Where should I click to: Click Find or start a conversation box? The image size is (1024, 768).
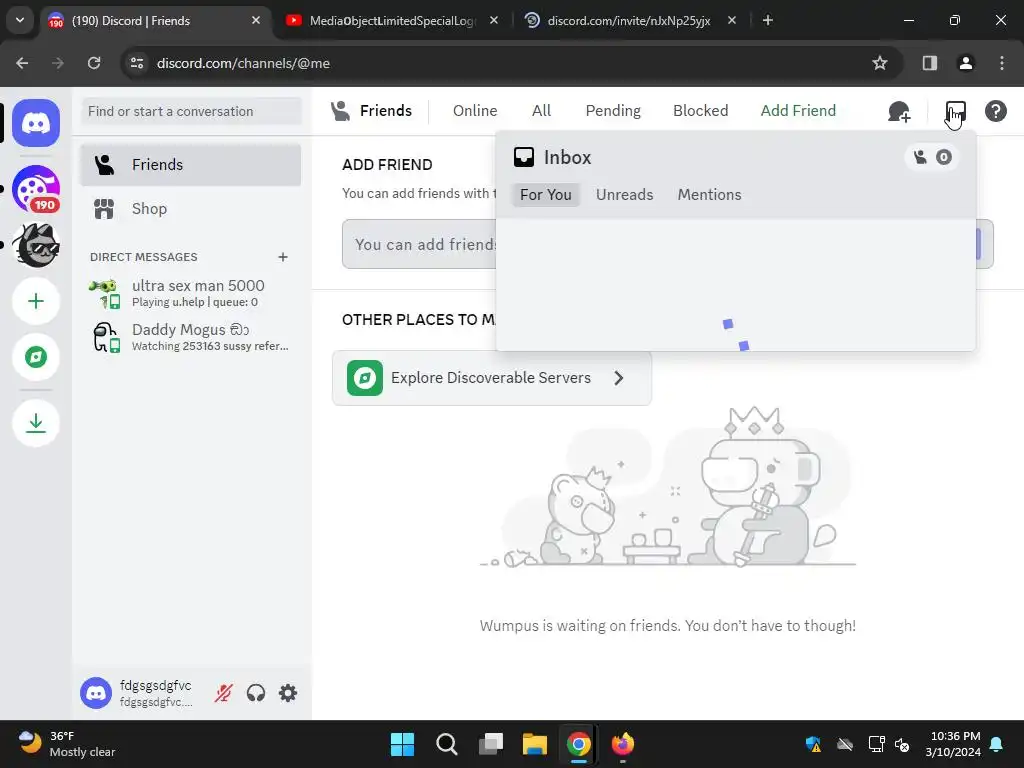[x=191, y=112]
